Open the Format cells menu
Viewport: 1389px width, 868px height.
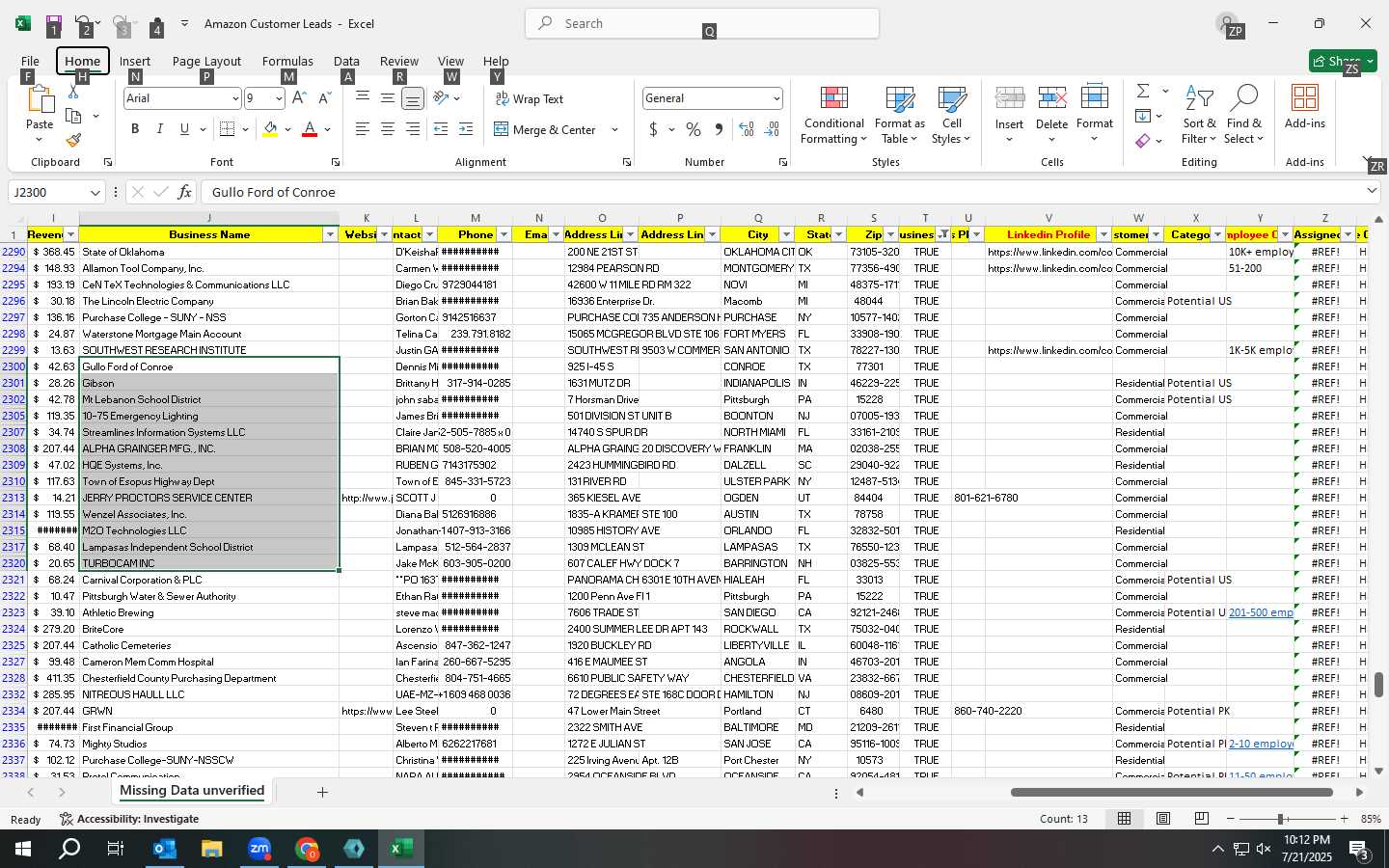[1095, 115]
